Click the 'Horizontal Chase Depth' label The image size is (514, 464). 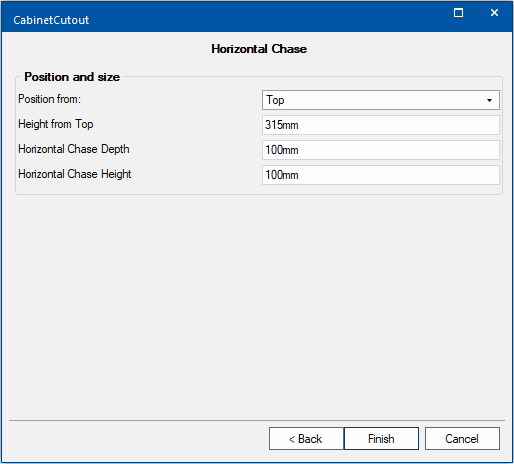click(74, 149)
